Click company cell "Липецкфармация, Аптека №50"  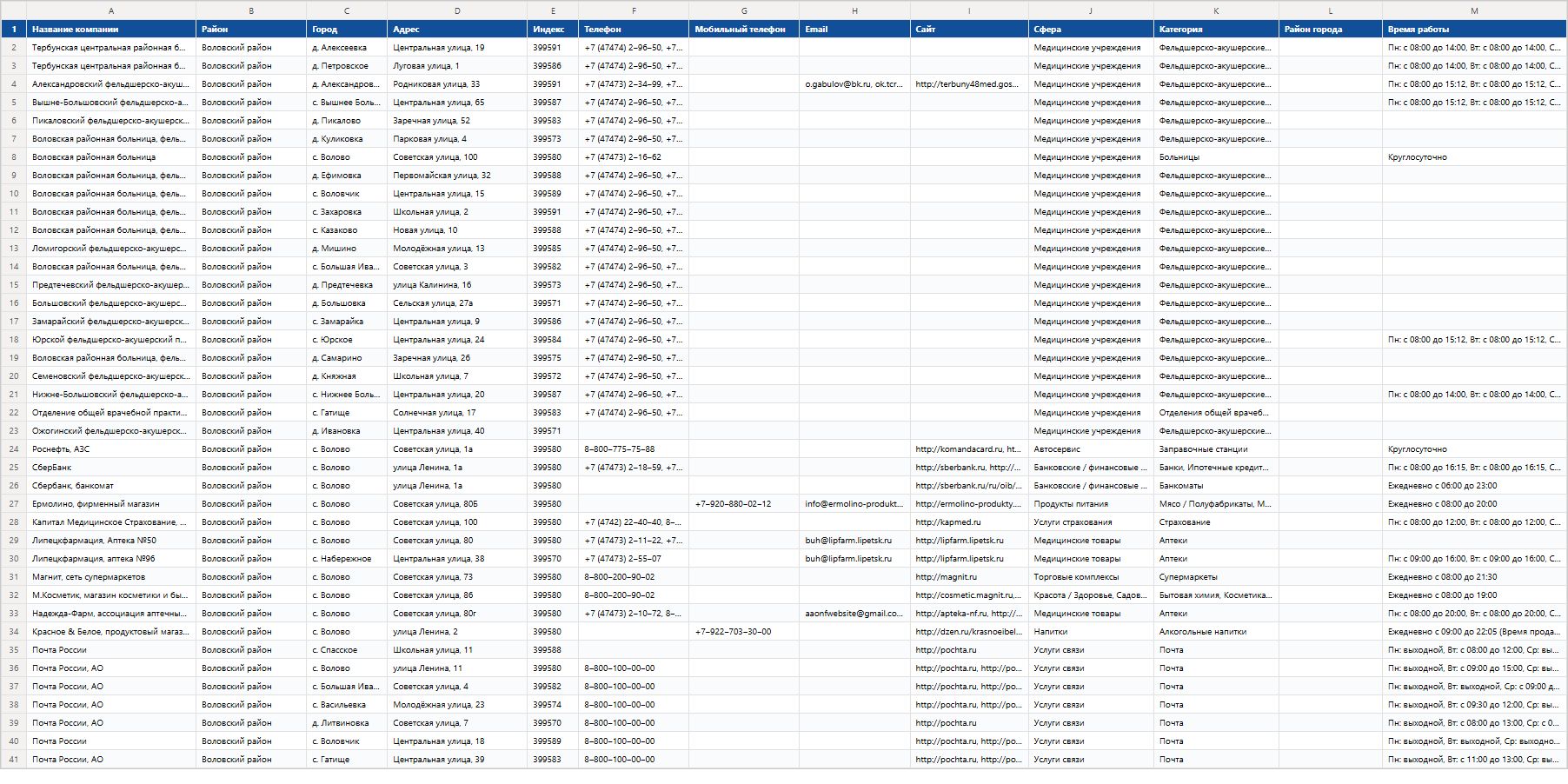point(111,541)
